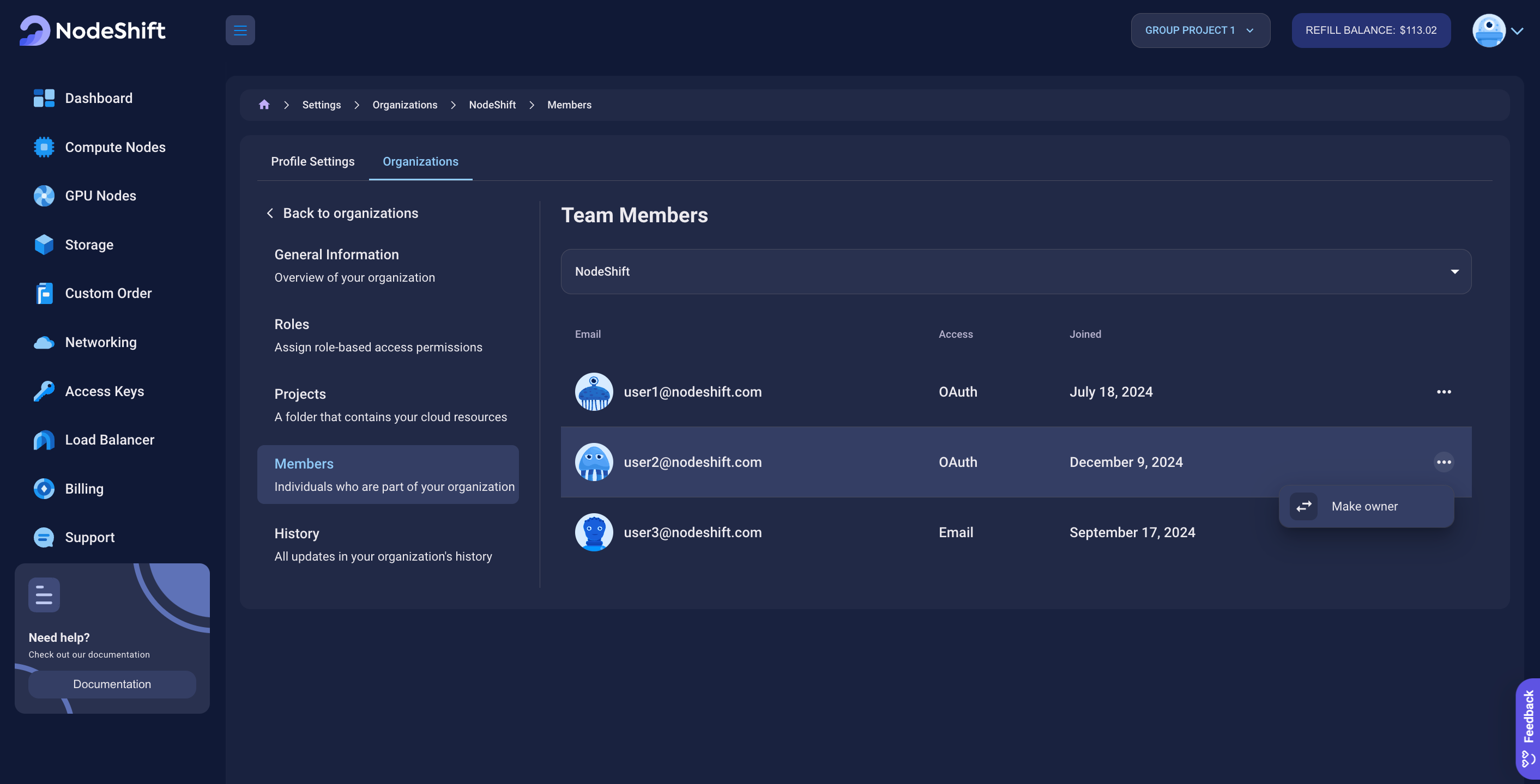Select Members settings section
Viewport: 1540px width, 784px height.
click(388, 475)
